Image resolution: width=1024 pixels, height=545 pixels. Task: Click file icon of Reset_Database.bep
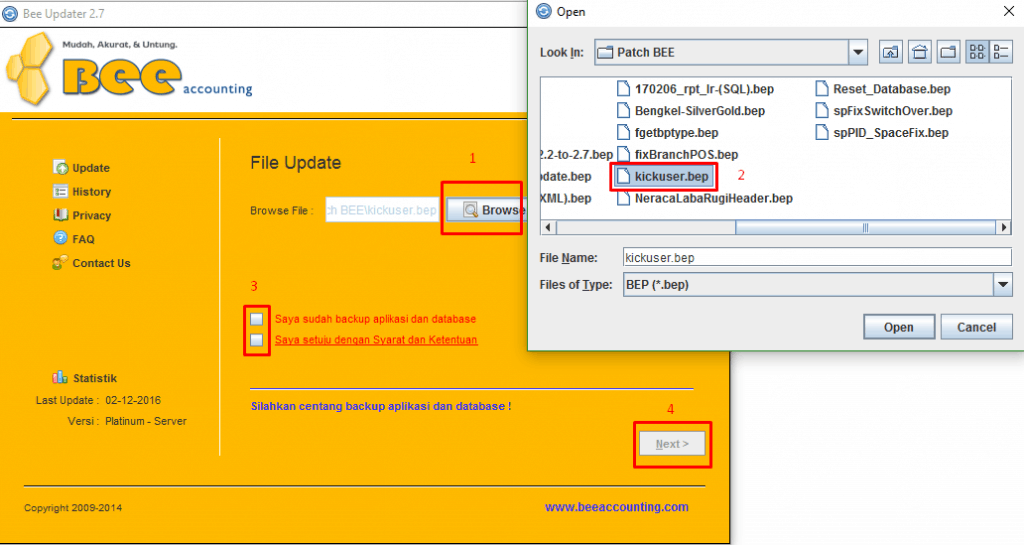[822, 89]
